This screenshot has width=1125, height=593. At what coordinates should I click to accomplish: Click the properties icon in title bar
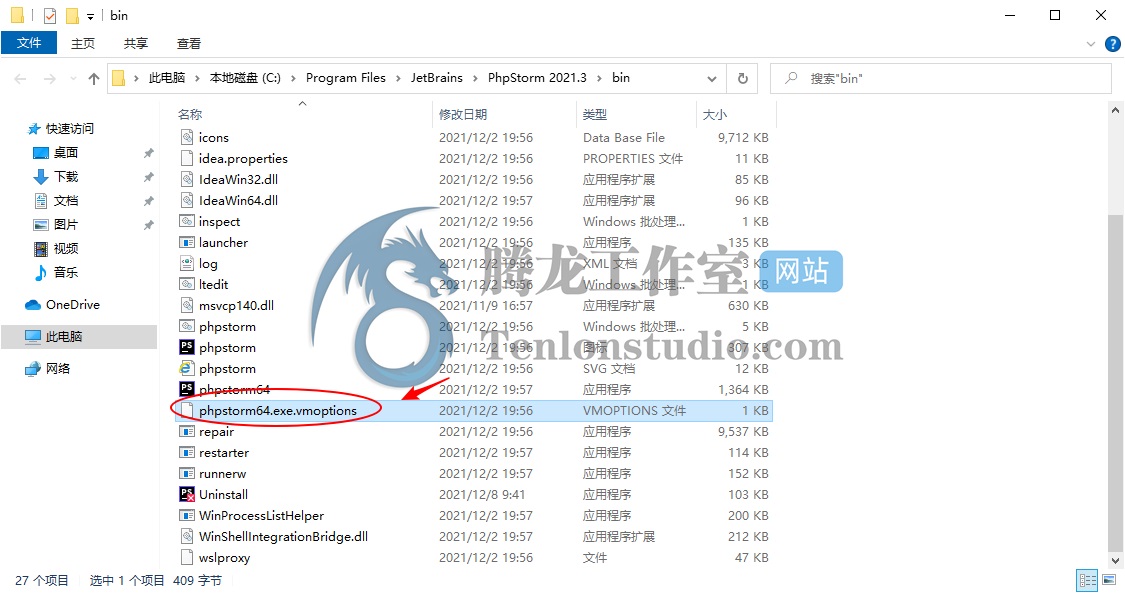(x=50, y=15)
